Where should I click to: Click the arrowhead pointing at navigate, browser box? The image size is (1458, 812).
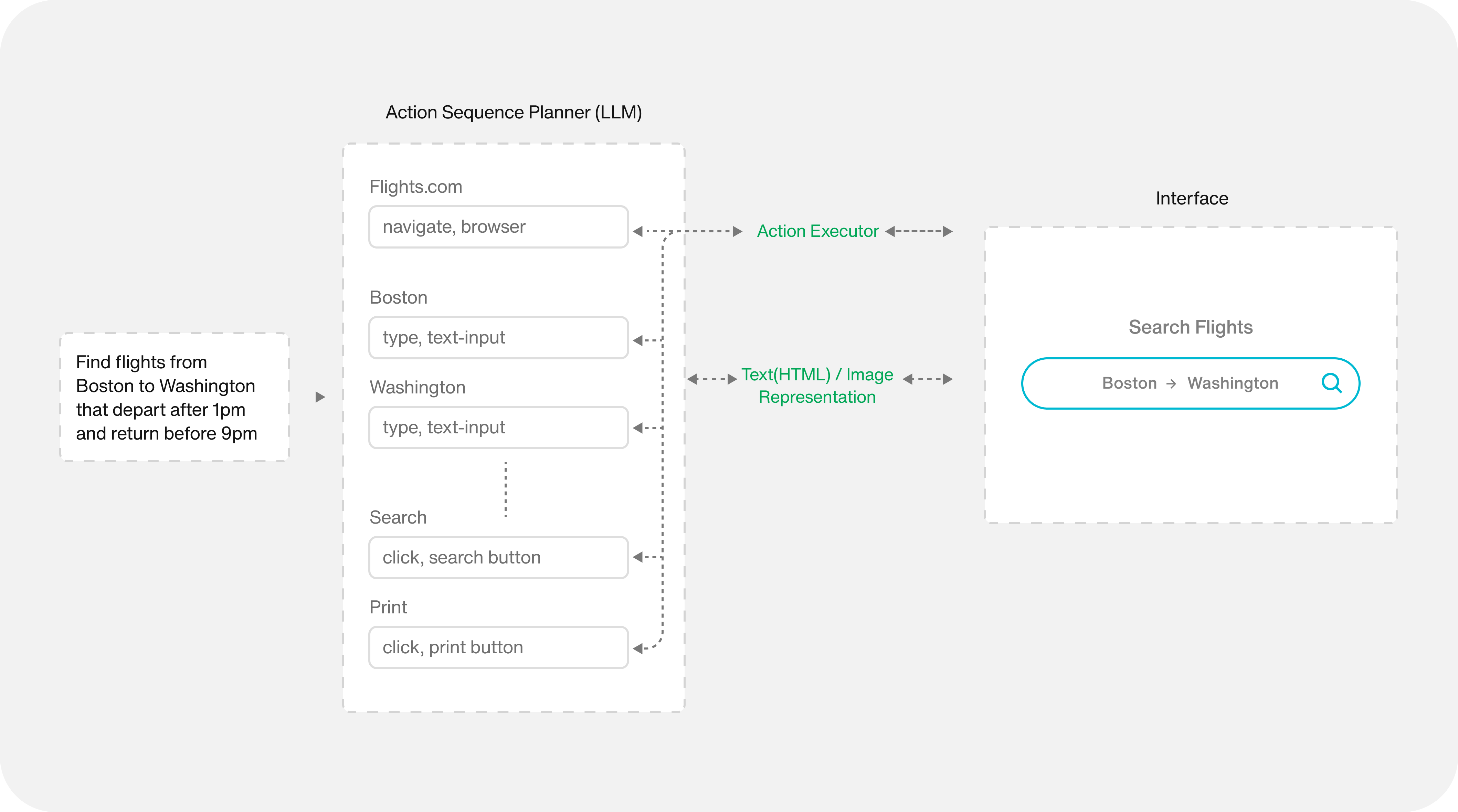638,231
